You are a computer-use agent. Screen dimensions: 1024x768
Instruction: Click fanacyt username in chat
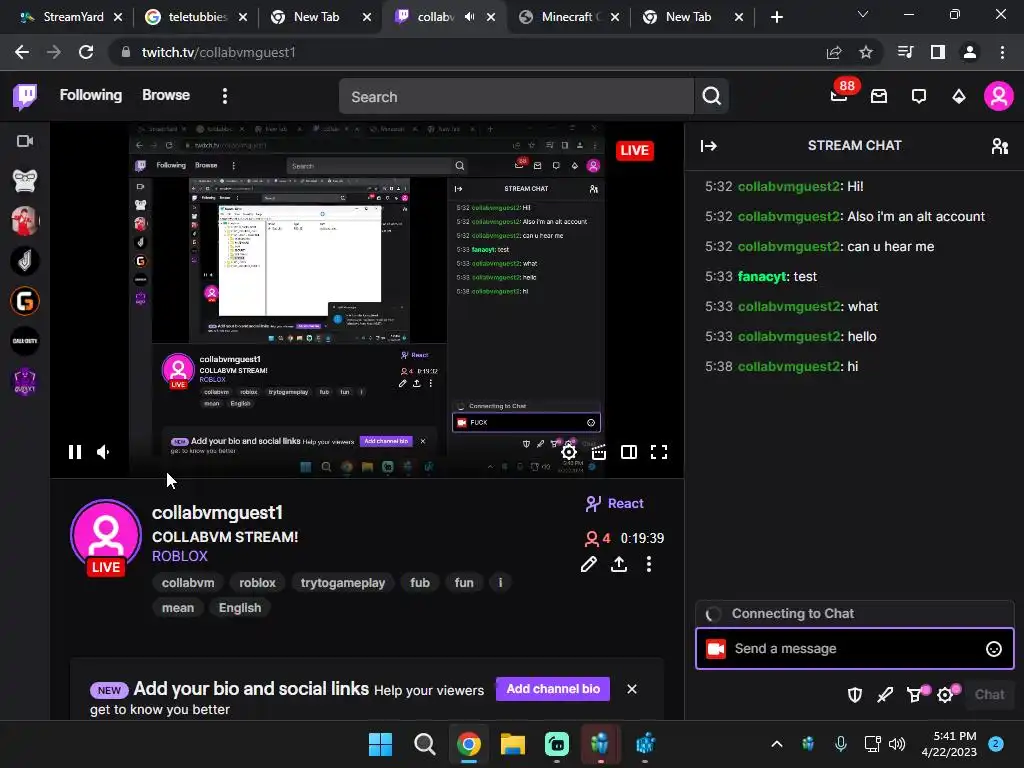pyautogui.click(x=761, y=276)
